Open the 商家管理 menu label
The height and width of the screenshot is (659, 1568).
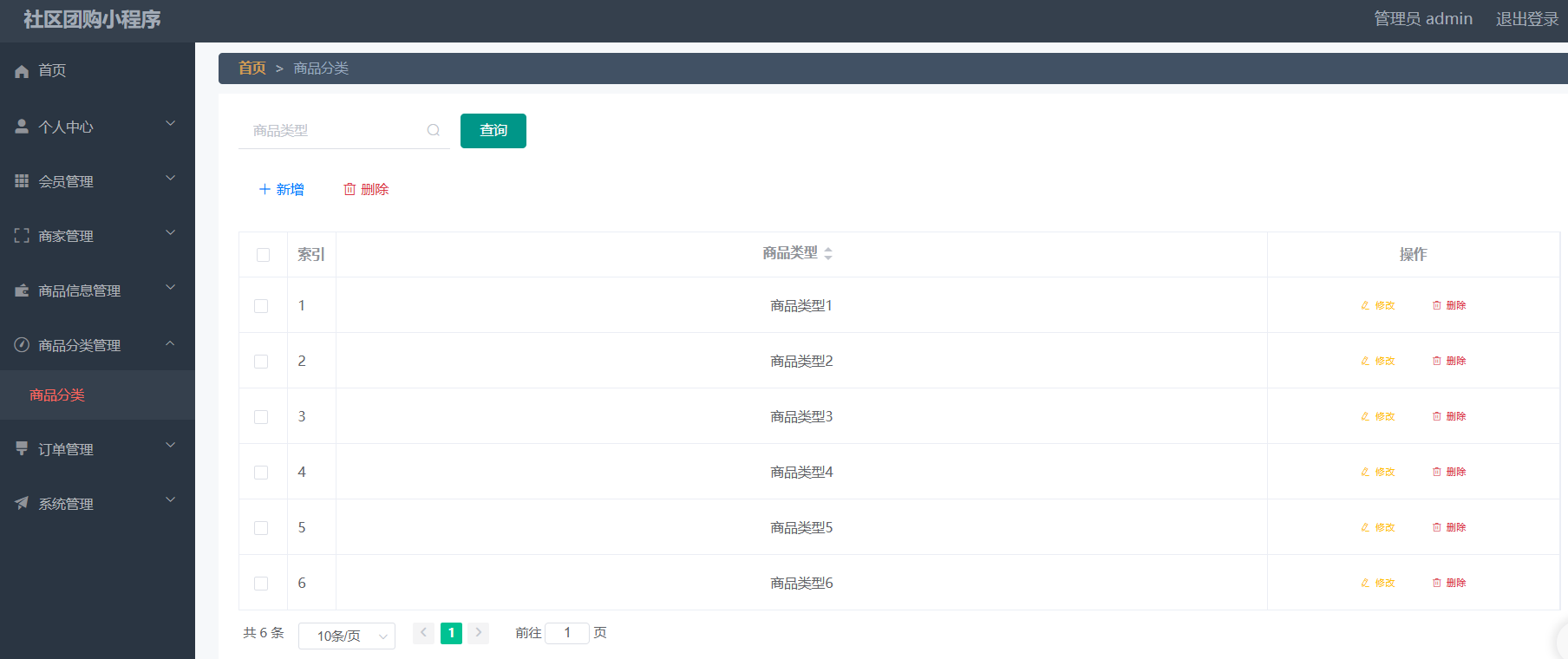(x=66, y=236)
